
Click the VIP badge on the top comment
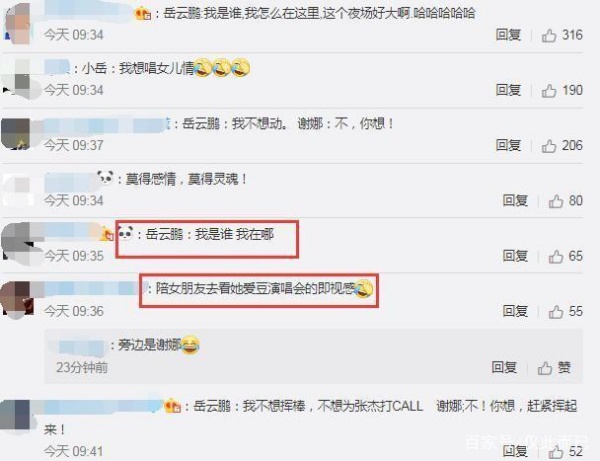(143, 14)
